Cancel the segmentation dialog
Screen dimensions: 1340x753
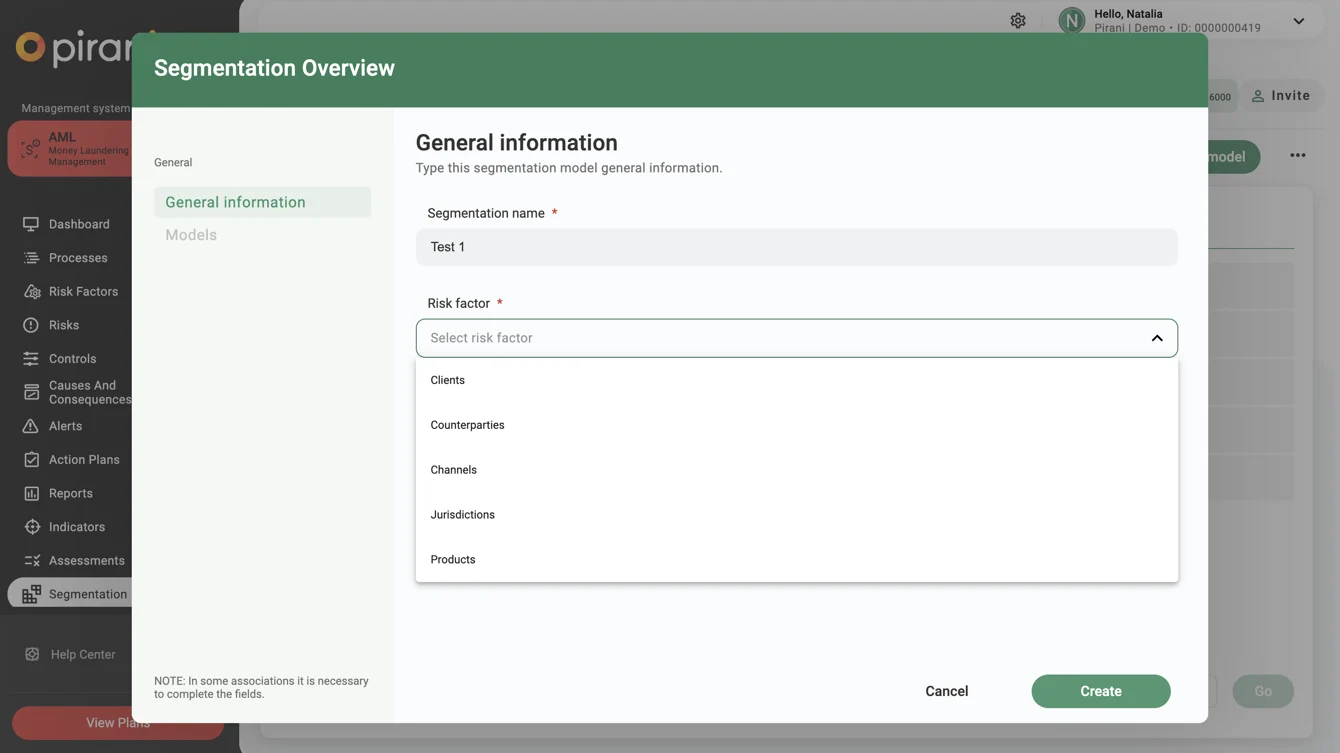coord(946,691)
